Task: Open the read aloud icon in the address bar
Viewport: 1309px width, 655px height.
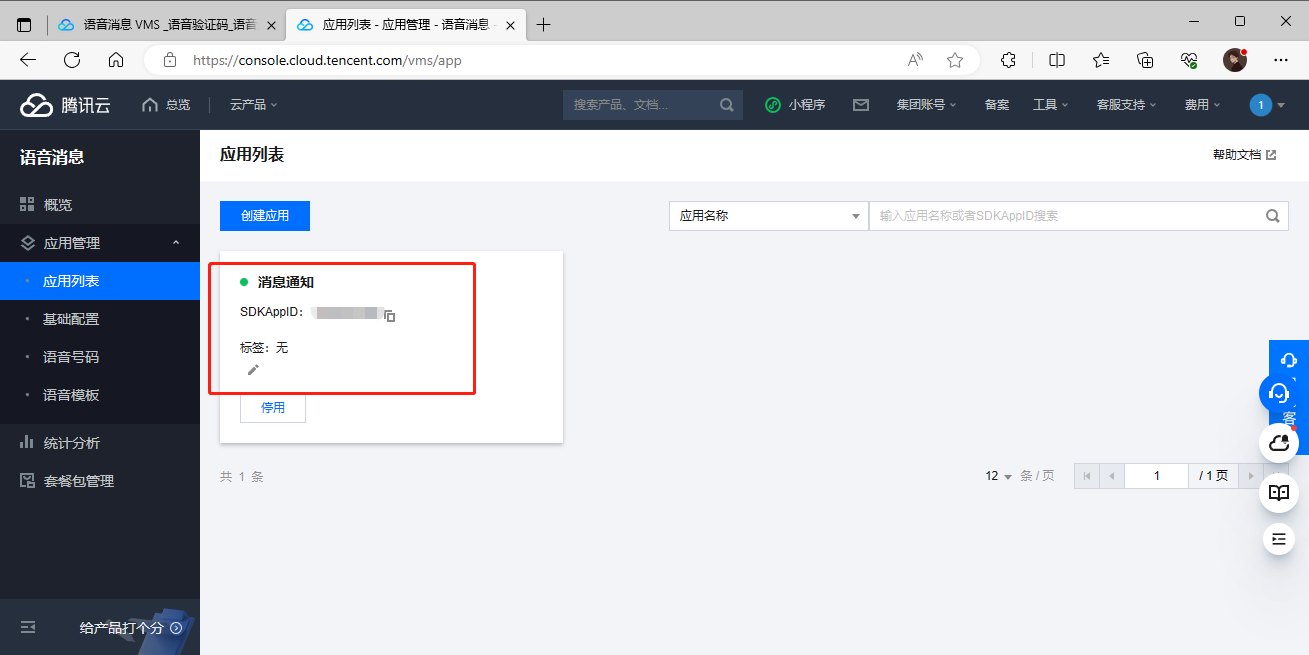Action: click(915, 60)
